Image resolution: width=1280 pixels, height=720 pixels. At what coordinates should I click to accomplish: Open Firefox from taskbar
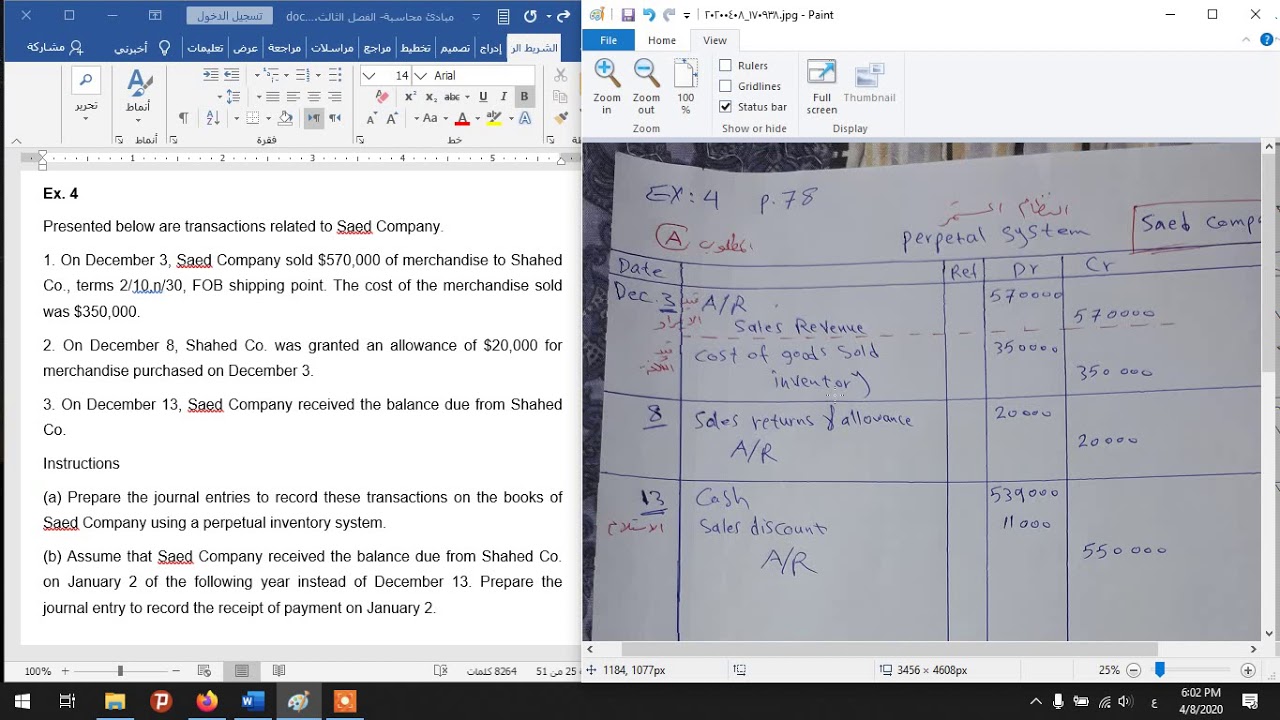pyautogui.click(x=206, y=702)
